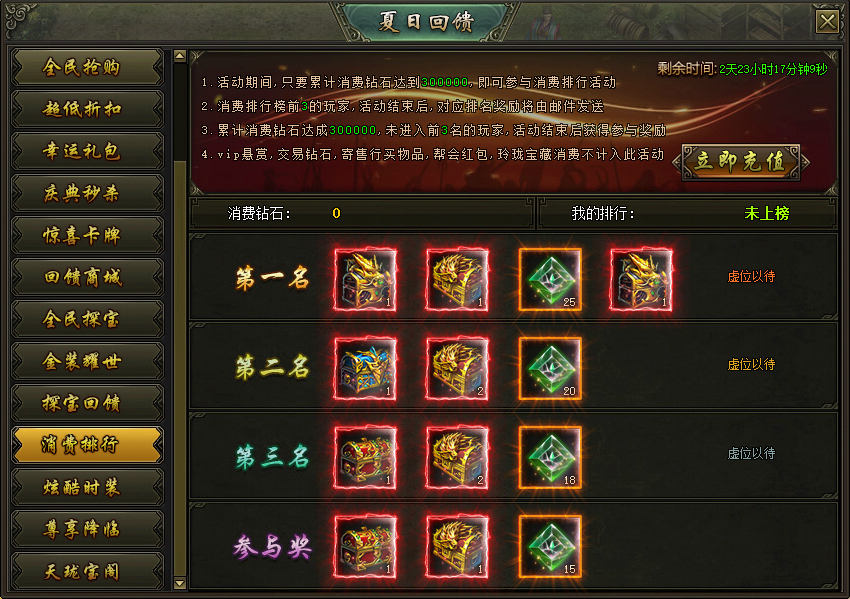This screenshot has width=850, height=599.
Task: Open the 幸运礼包 tab
Action: click(x=87, y=151)
